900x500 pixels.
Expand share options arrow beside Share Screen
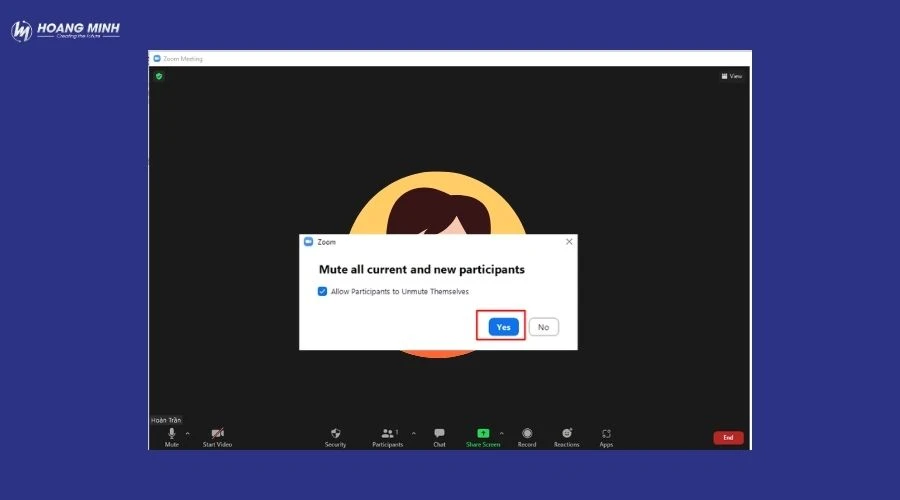coord(502,433)
